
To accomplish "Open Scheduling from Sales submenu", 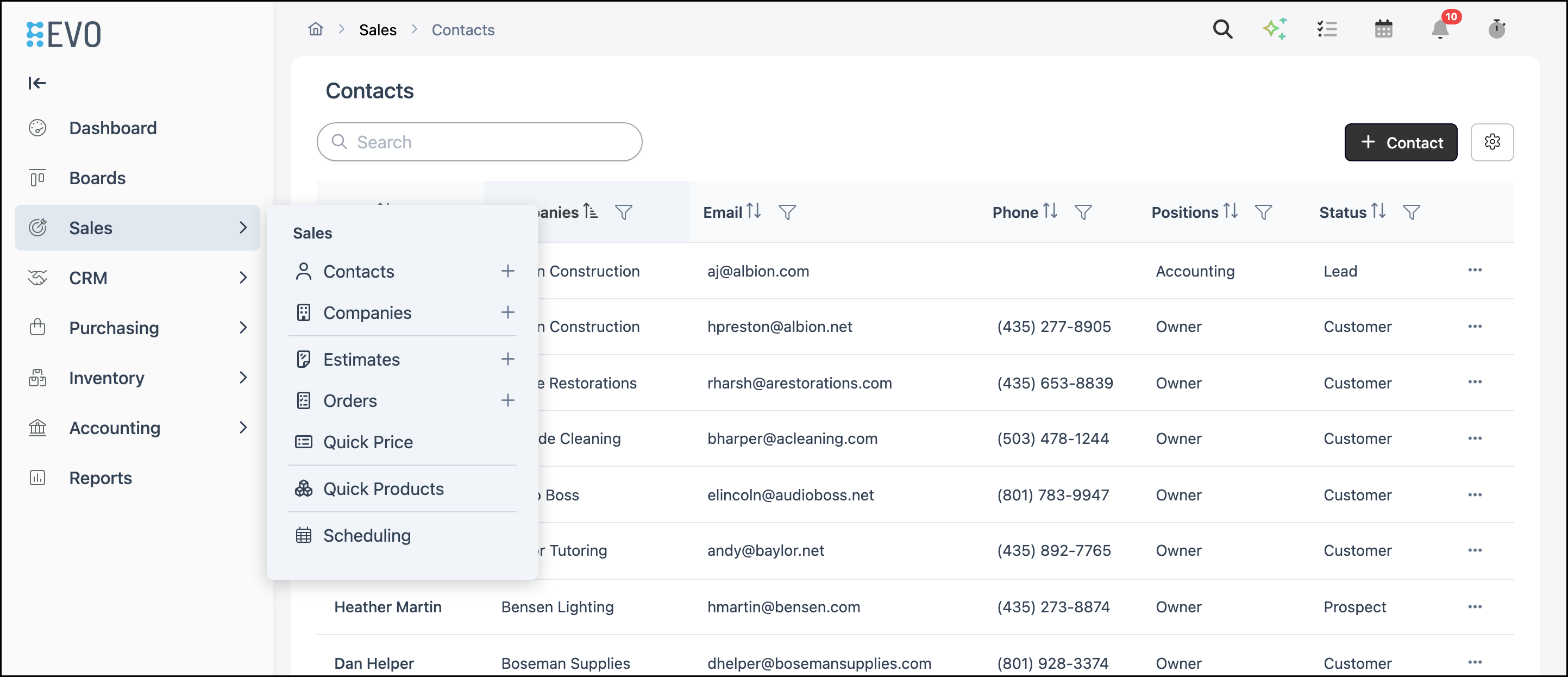I will click(x=366, y=535).
